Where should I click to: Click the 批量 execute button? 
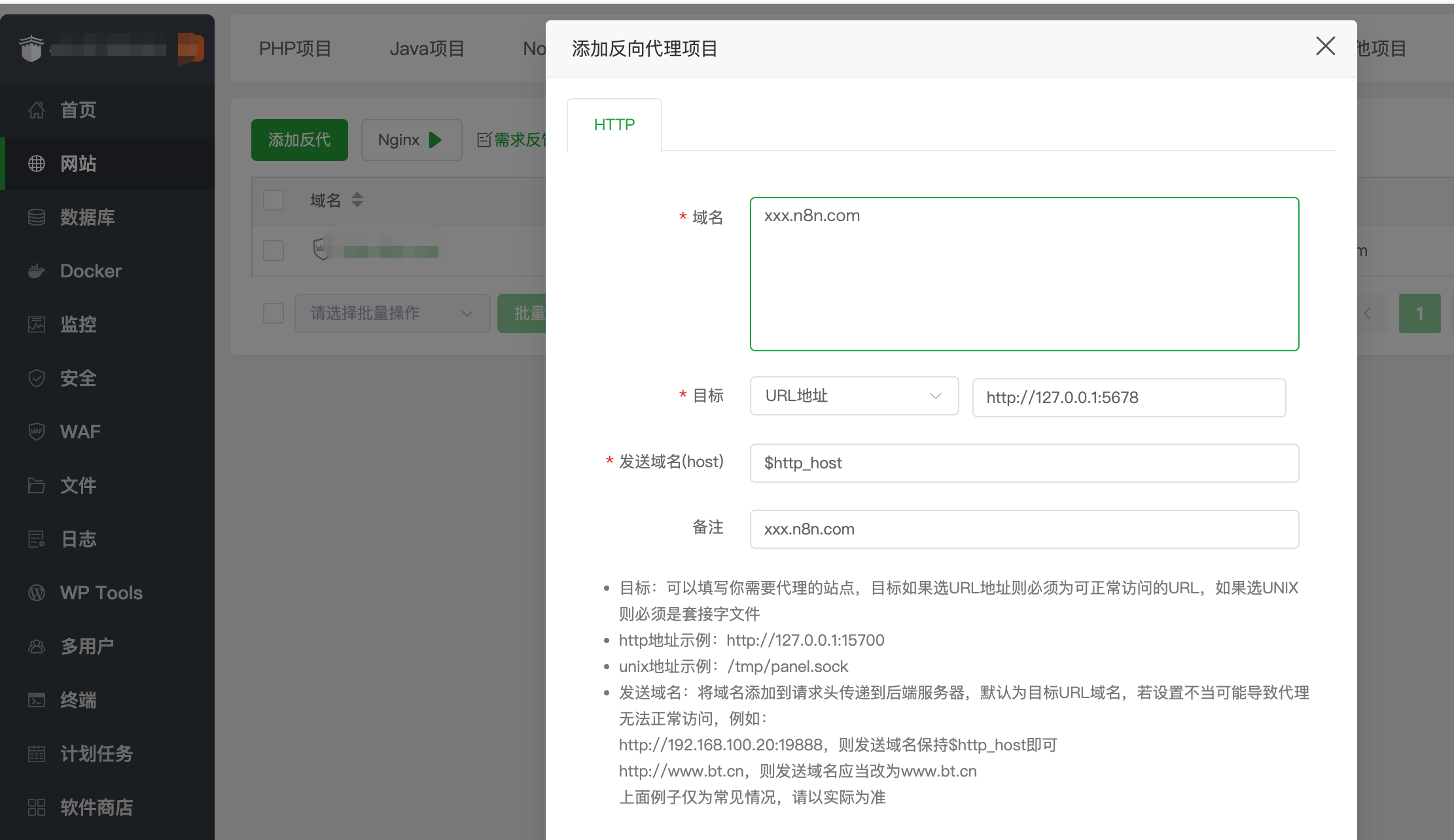522,313
